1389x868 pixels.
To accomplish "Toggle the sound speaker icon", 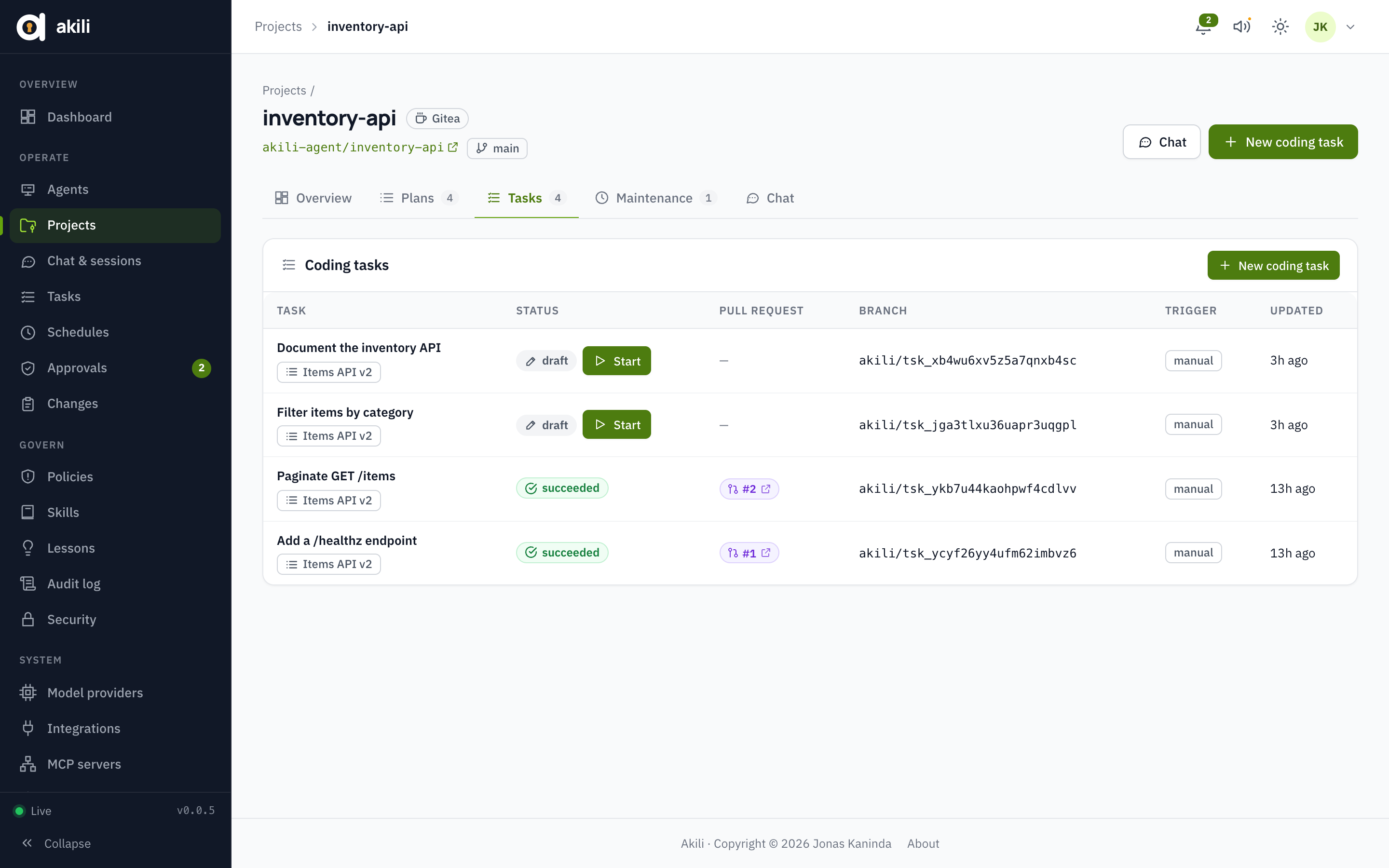I will 1241,27.
